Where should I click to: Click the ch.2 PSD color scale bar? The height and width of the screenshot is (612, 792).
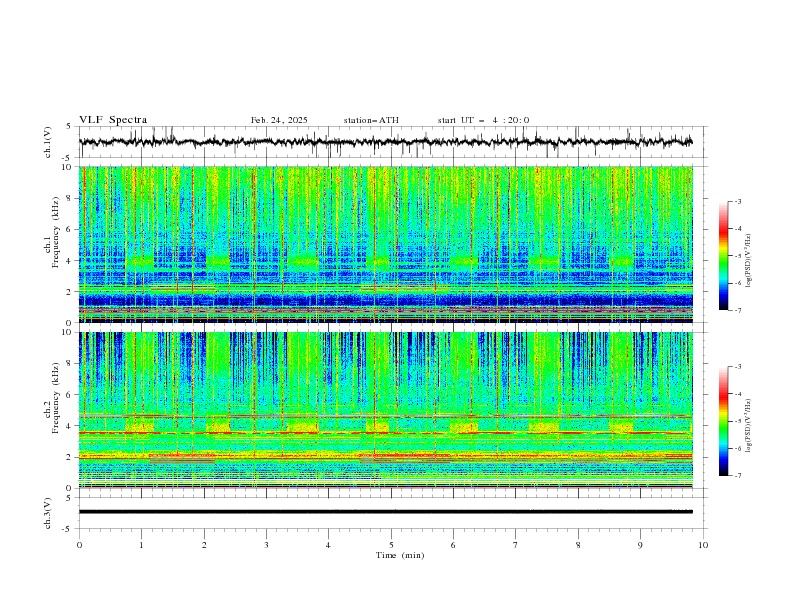(724, 421)
